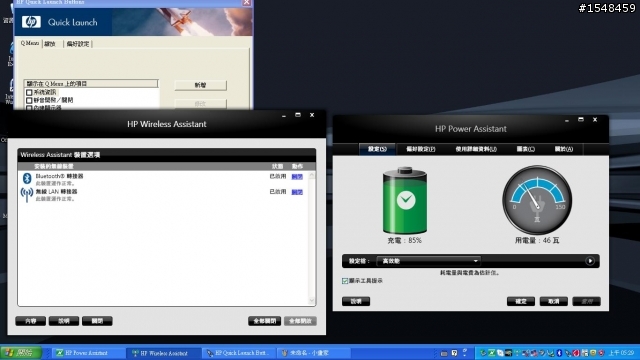Close the HP Quick Launch Buttons window
This screenshot has width=640, height=360.
point(247,2)
